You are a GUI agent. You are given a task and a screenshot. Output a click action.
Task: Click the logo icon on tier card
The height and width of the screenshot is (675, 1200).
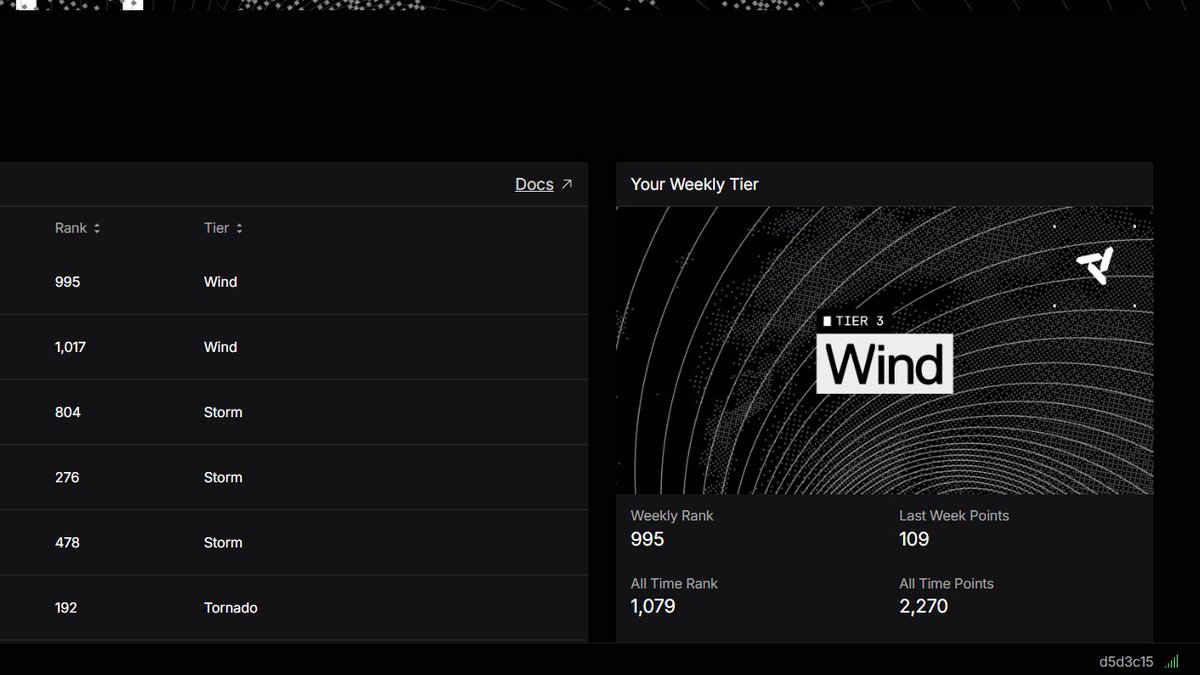1094,266
